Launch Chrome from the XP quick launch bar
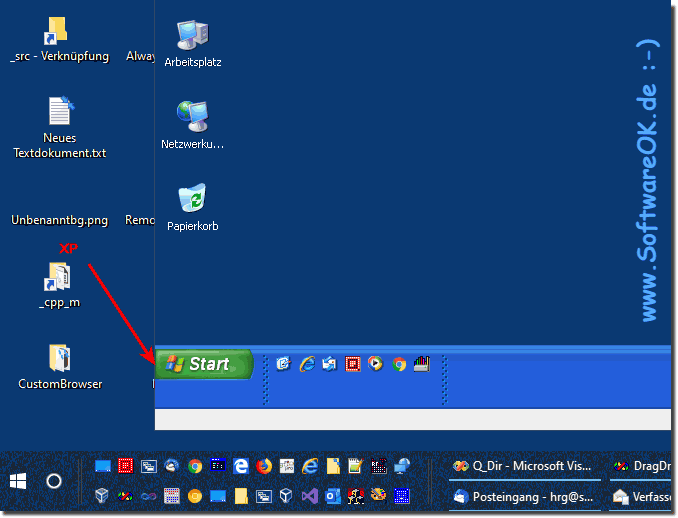Viewport: 678px width, 518px height. [x=399, y=364]
